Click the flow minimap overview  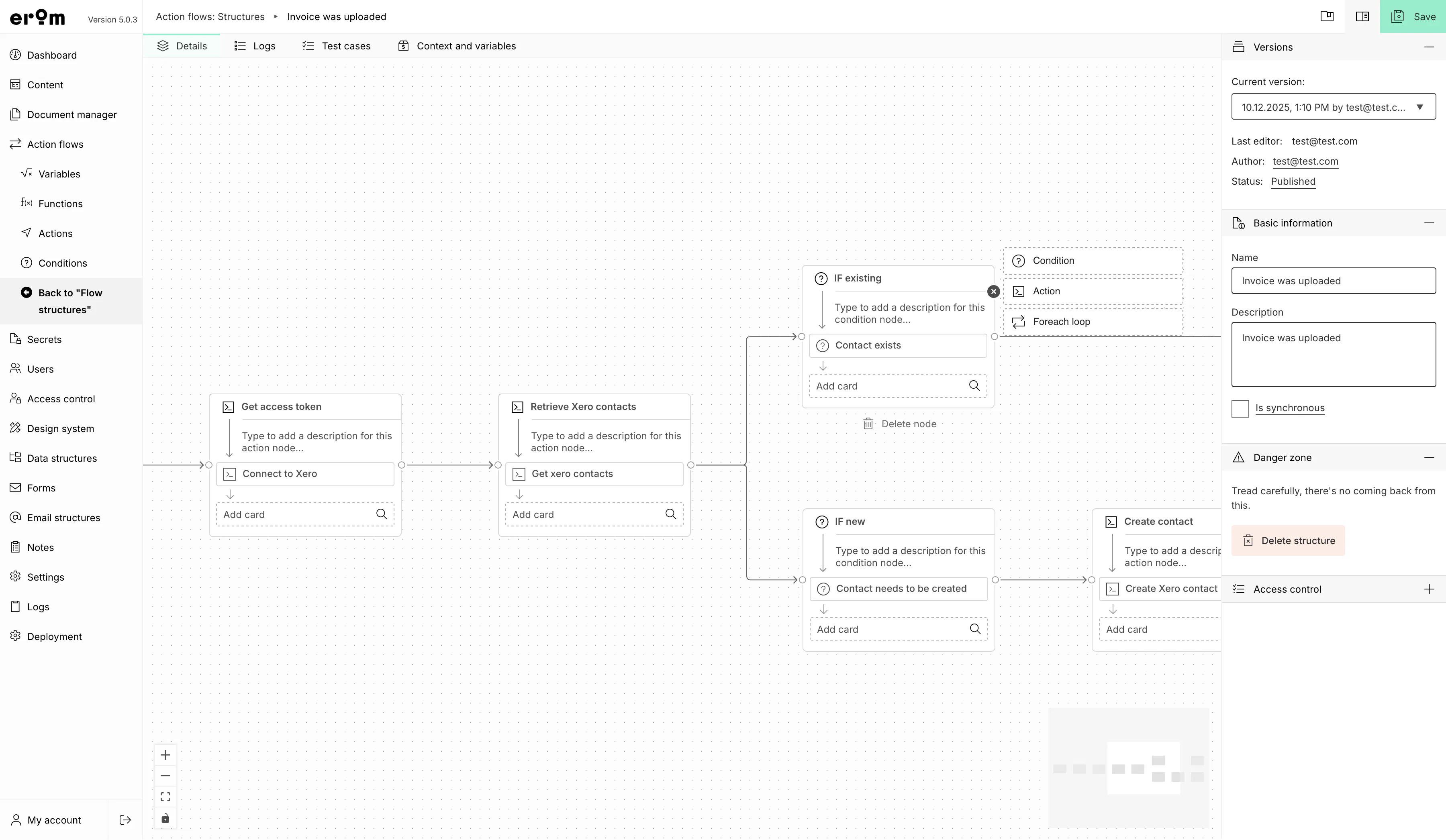(x=1129, y=768)
